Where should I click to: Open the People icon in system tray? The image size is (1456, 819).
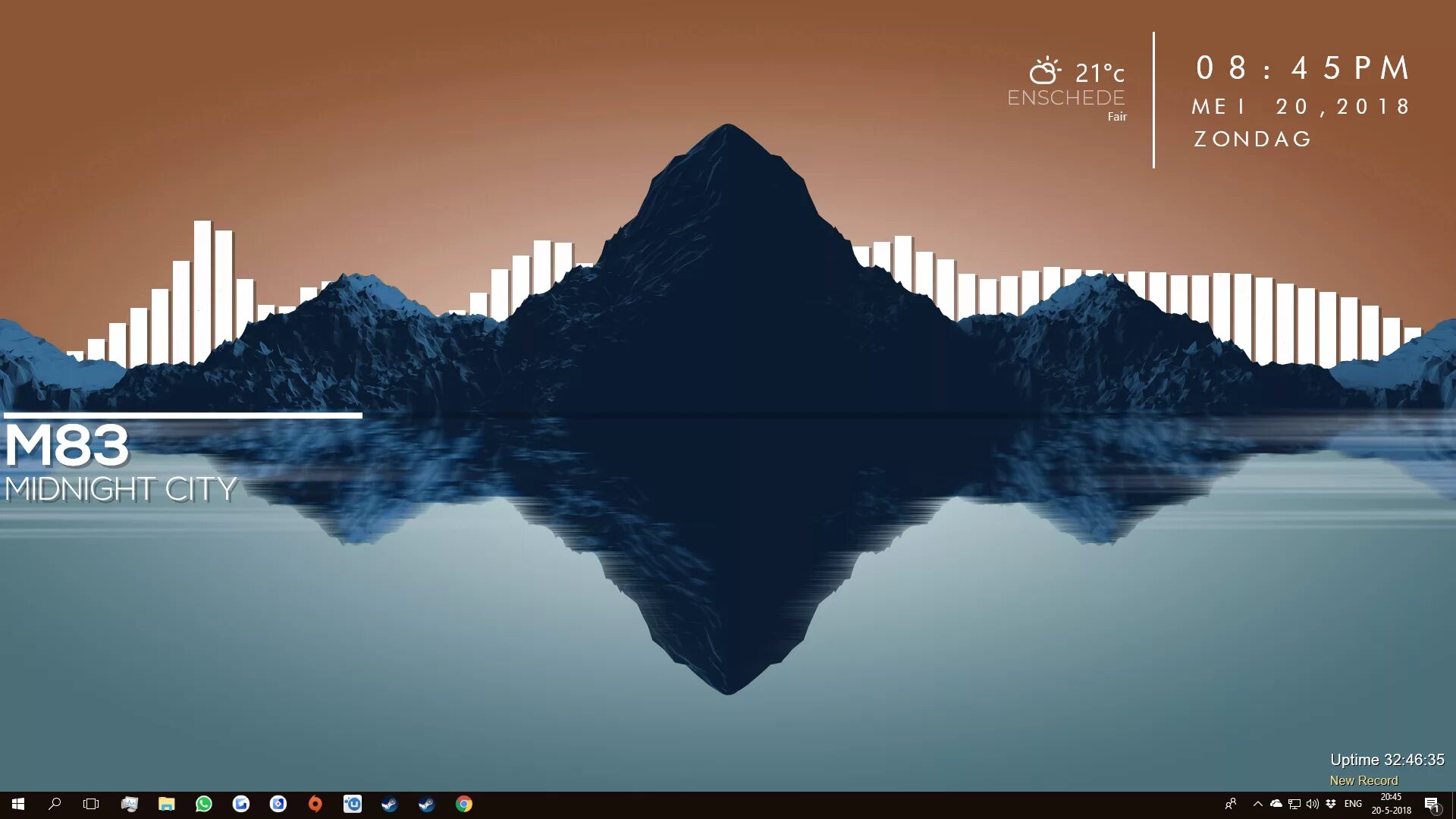(1231, 804)
